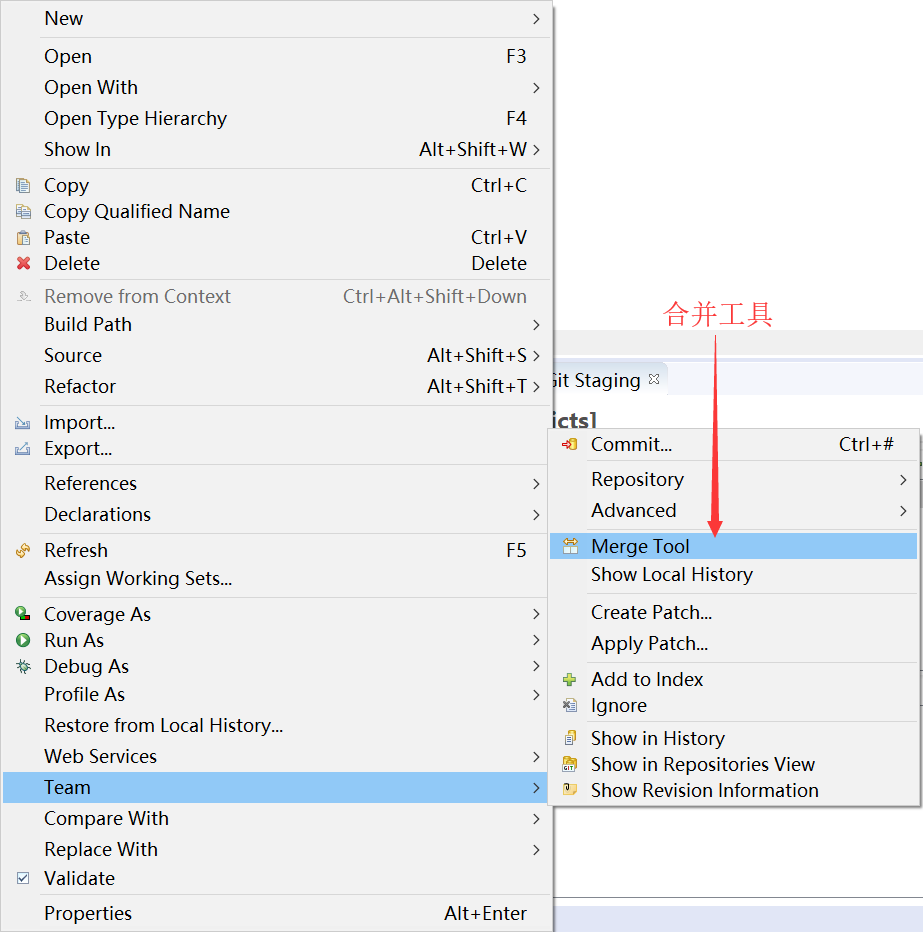Viewport: 923px width, 932px height.
Task: Click the Import icon
Action: pos(23,423)
